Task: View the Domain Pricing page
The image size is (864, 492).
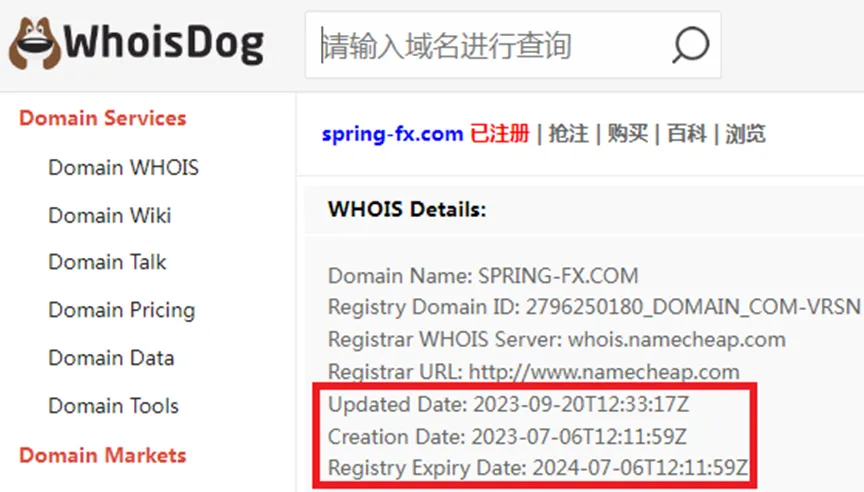Action: click(122, 310)
